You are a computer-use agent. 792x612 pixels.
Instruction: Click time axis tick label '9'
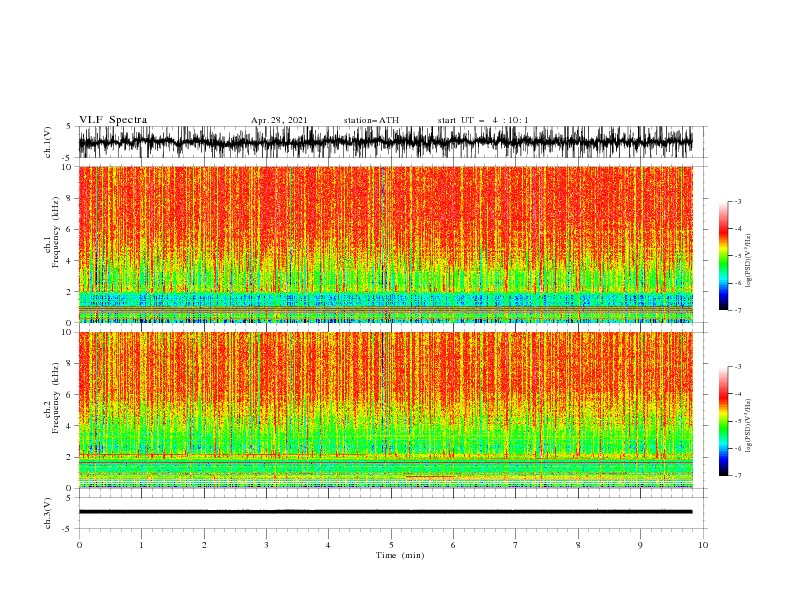pyautogui.click(x=640, y=545)
